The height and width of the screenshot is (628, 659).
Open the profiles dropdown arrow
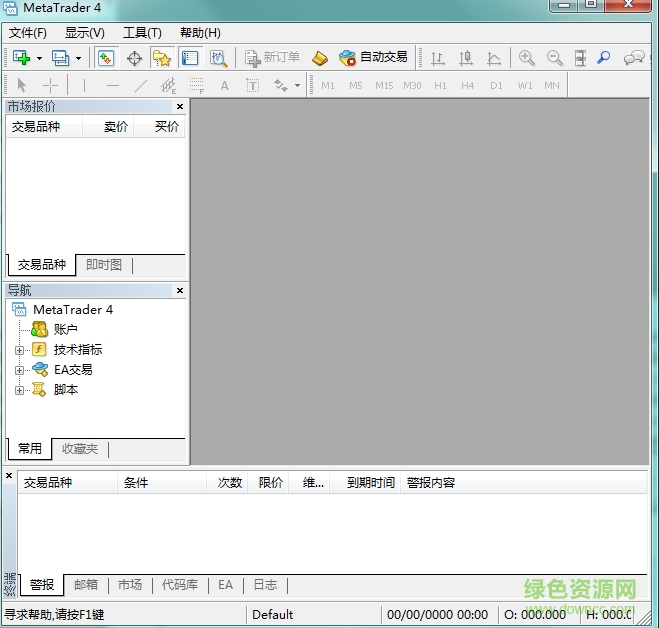[x=78, y=59]
